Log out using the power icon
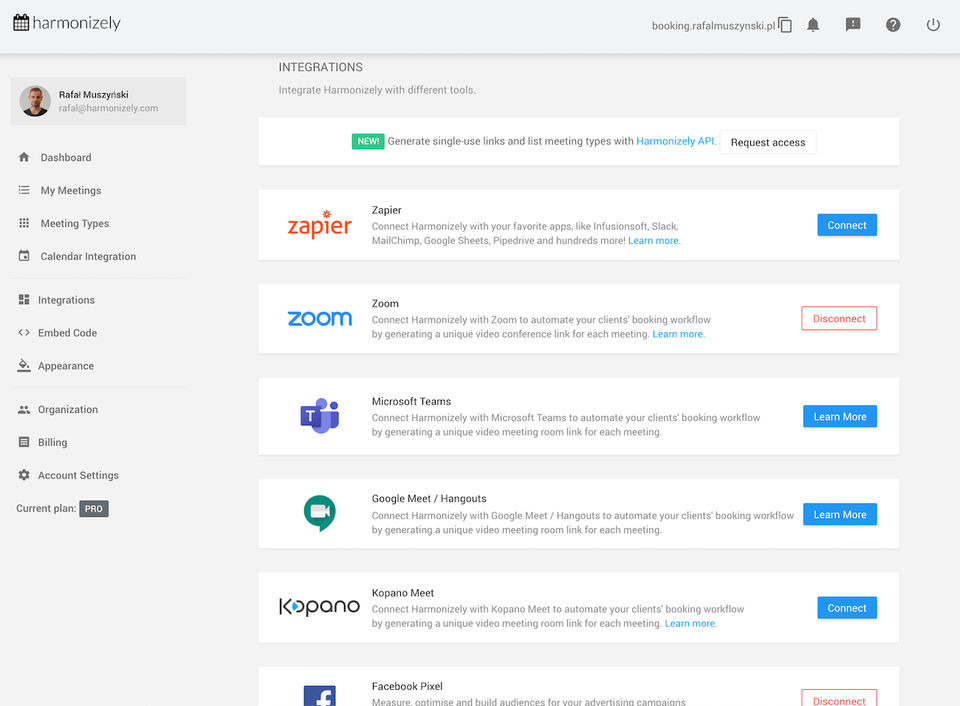The width and height of the screenshot is (960, 706). tap(933, 25)
